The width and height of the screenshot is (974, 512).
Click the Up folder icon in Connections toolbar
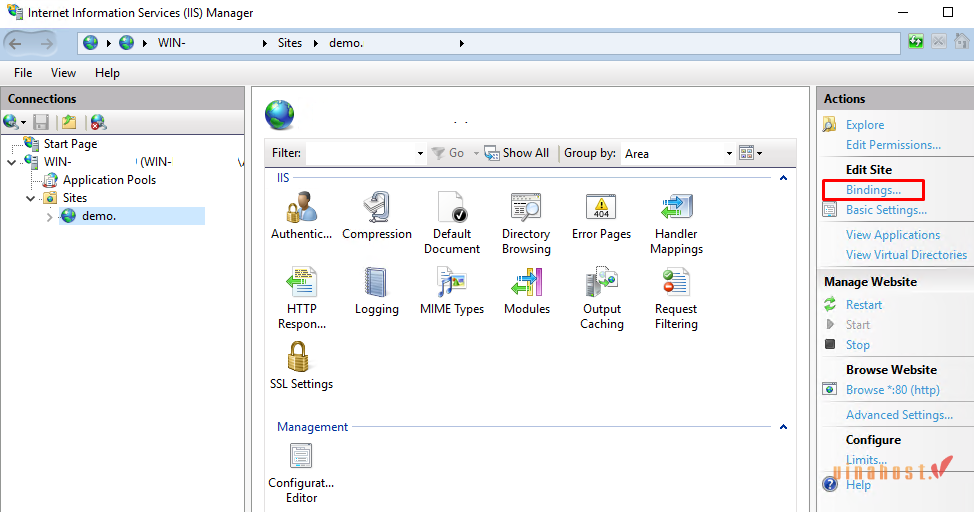tap(69, 122)
